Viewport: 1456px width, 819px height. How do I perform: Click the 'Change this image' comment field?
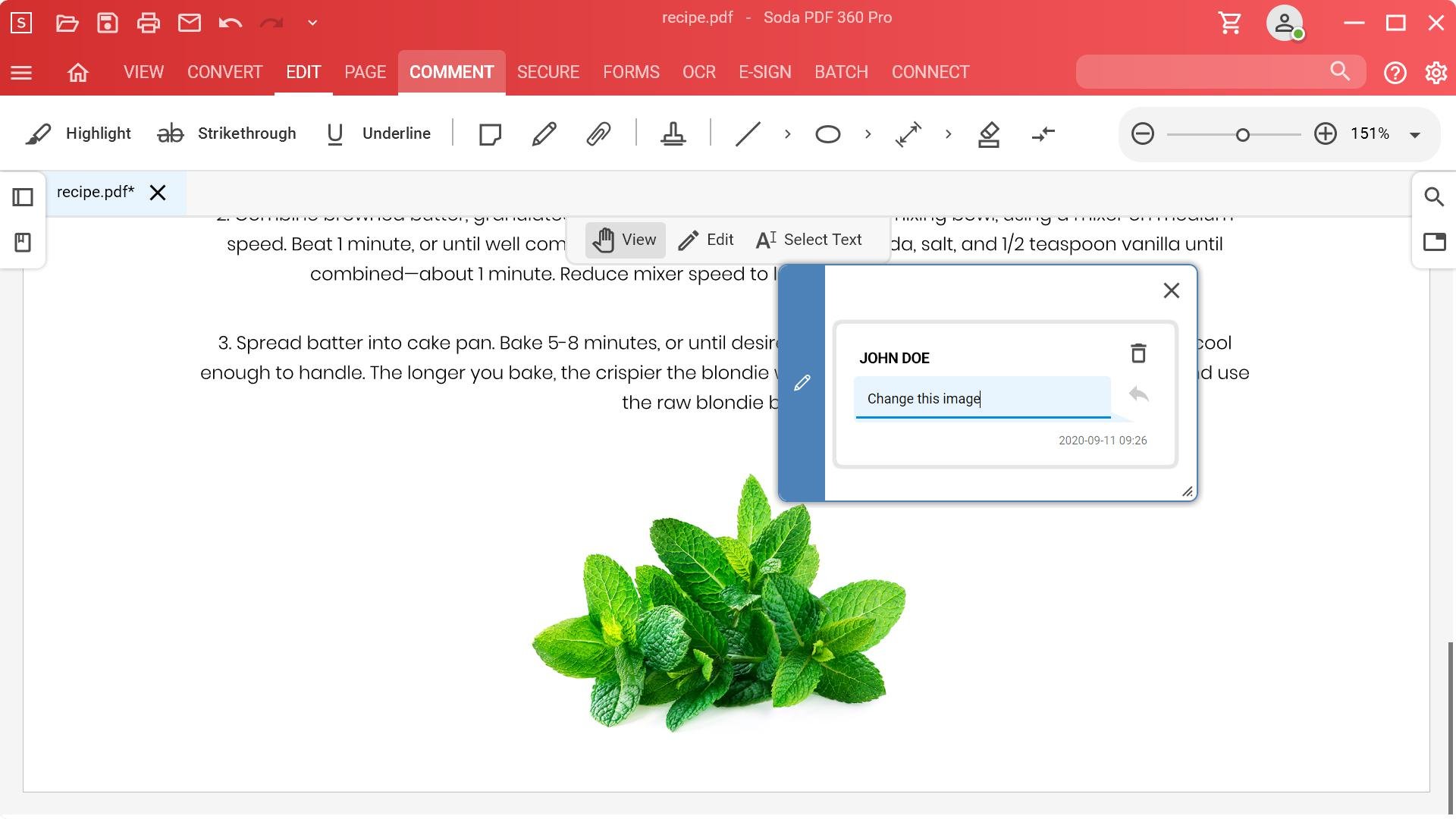pyautogui.click(x=983, y=397)
